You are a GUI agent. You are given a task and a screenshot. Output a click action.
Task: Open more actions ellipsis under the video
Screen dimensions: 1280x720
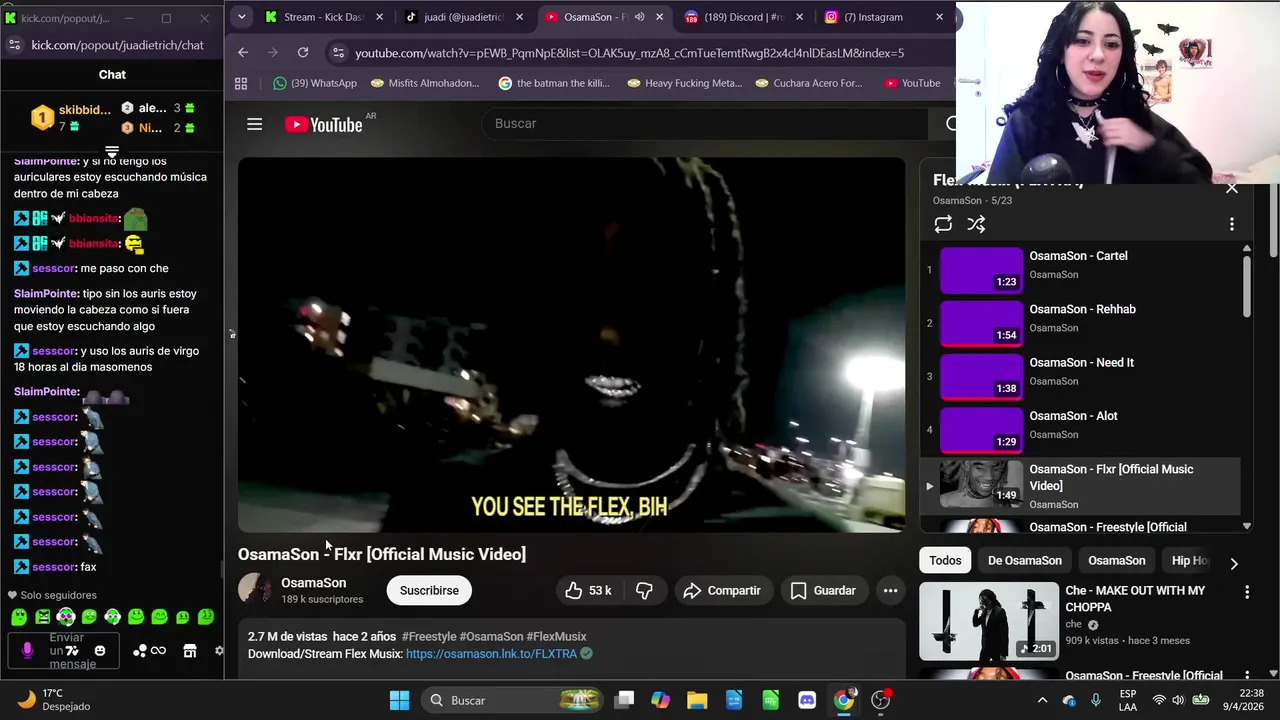point(890,591)
